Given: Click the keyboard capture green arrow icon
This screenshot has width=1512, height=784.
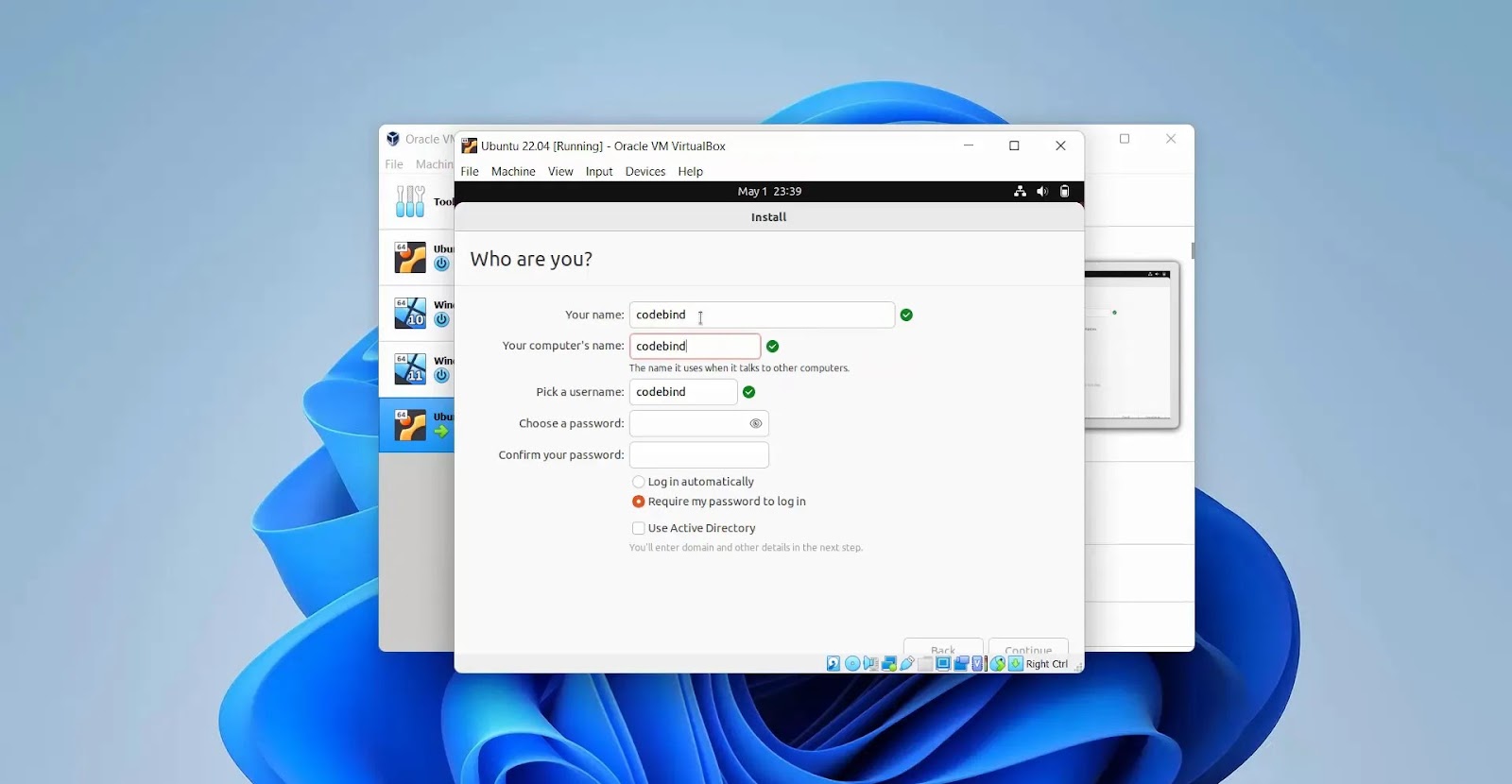Looking at the screenshot, I should coord(1016,664).
